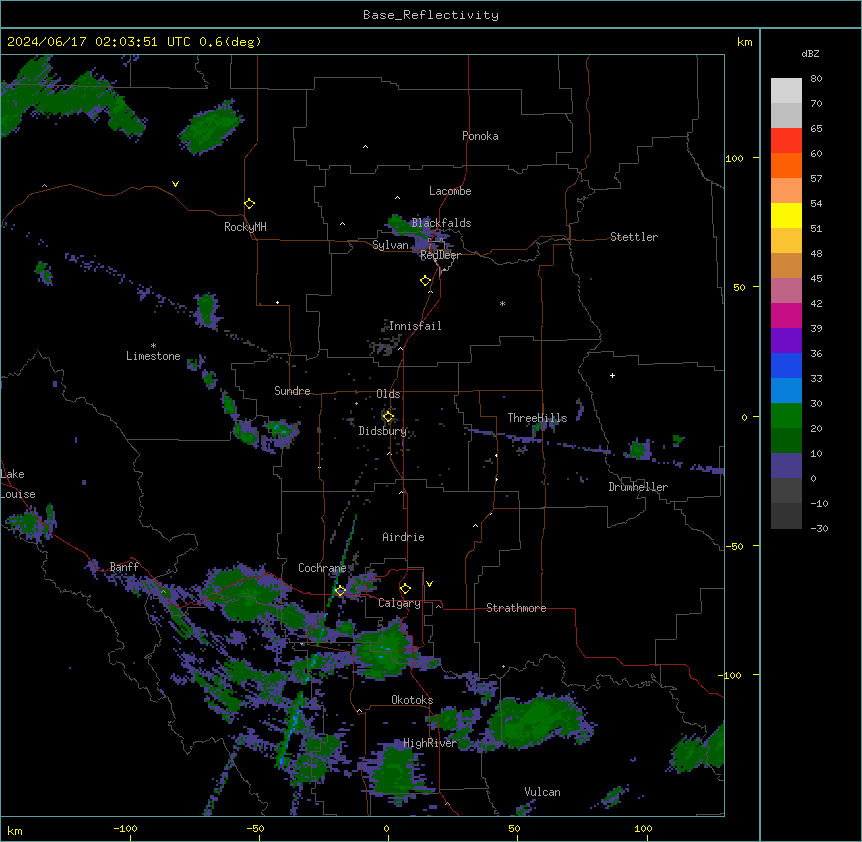Select the dark orange 57–60 dBZ swatch
Viewport: 862px width, 842px height.
click(x=786, y=165)
